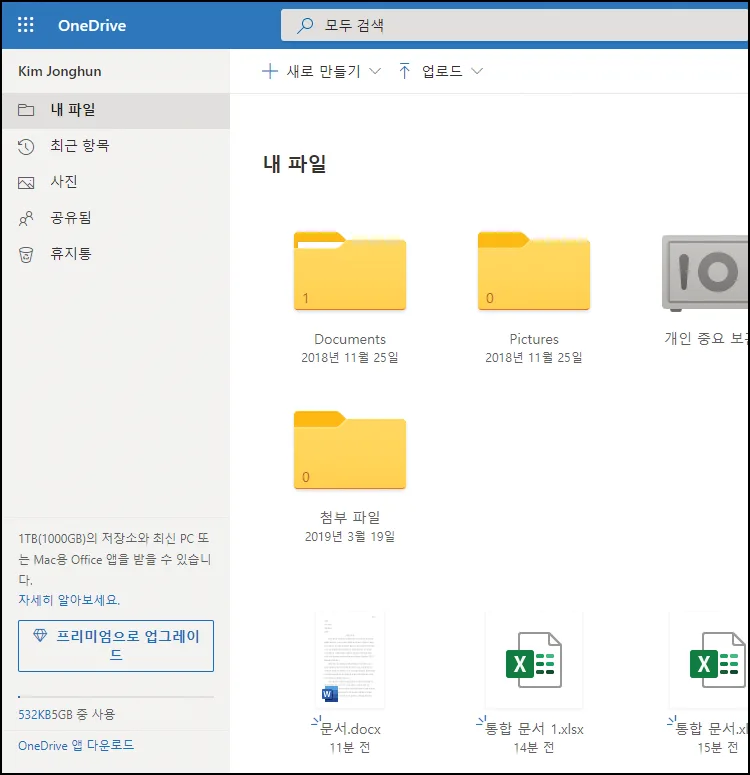Click the 첨부 파일 folder name

[x=350, y=517]
